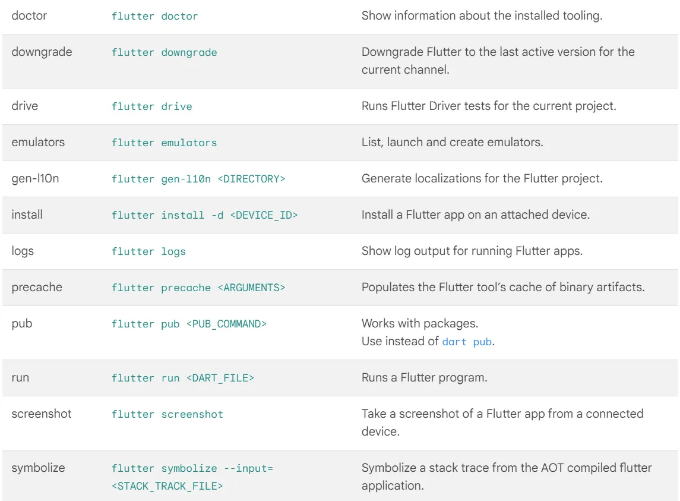Click 'Populates the Flutter tool's cache' description

pos(503,287)
